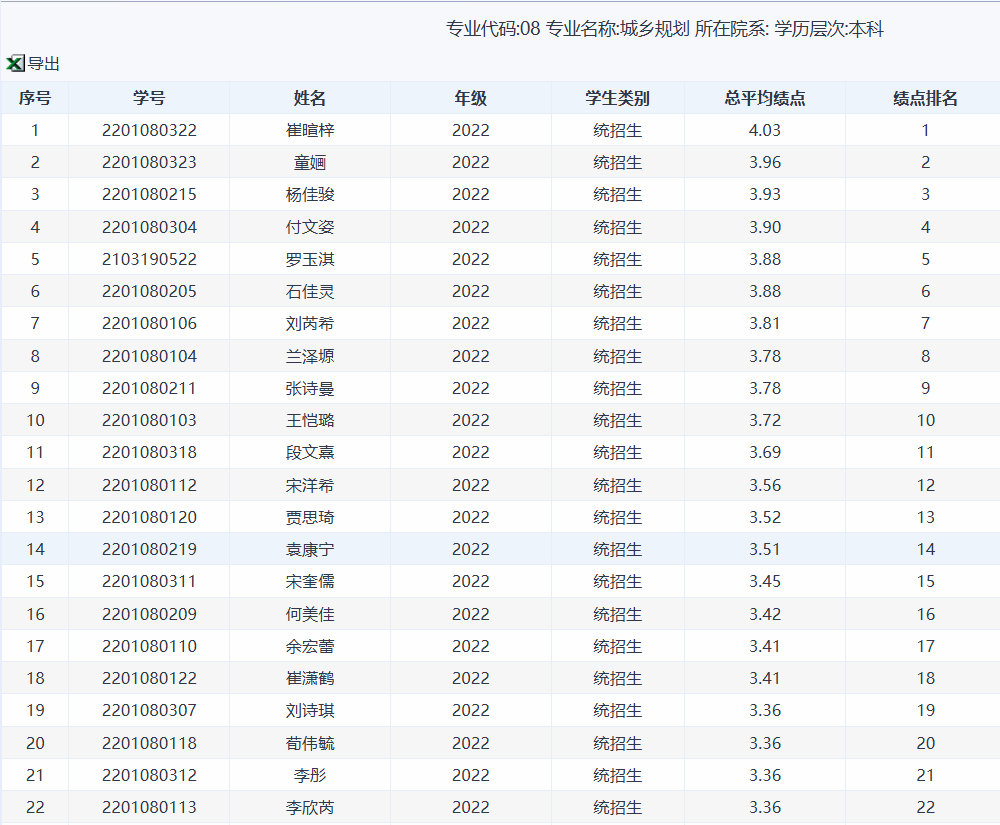Click name cell 李彤

click(x=310, y=775)
